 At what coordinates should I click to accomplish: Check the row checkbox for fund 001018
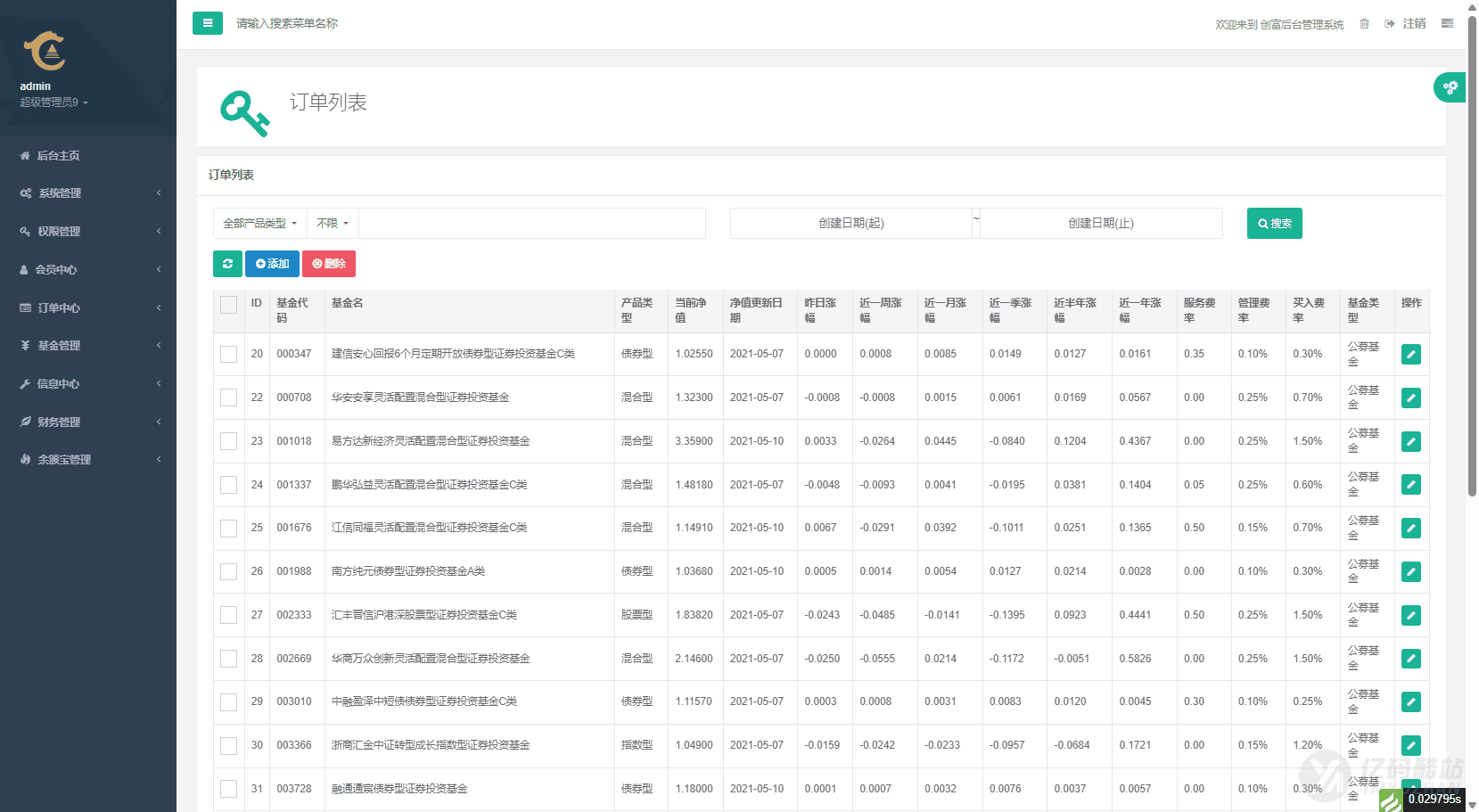(x=228, y=441)
